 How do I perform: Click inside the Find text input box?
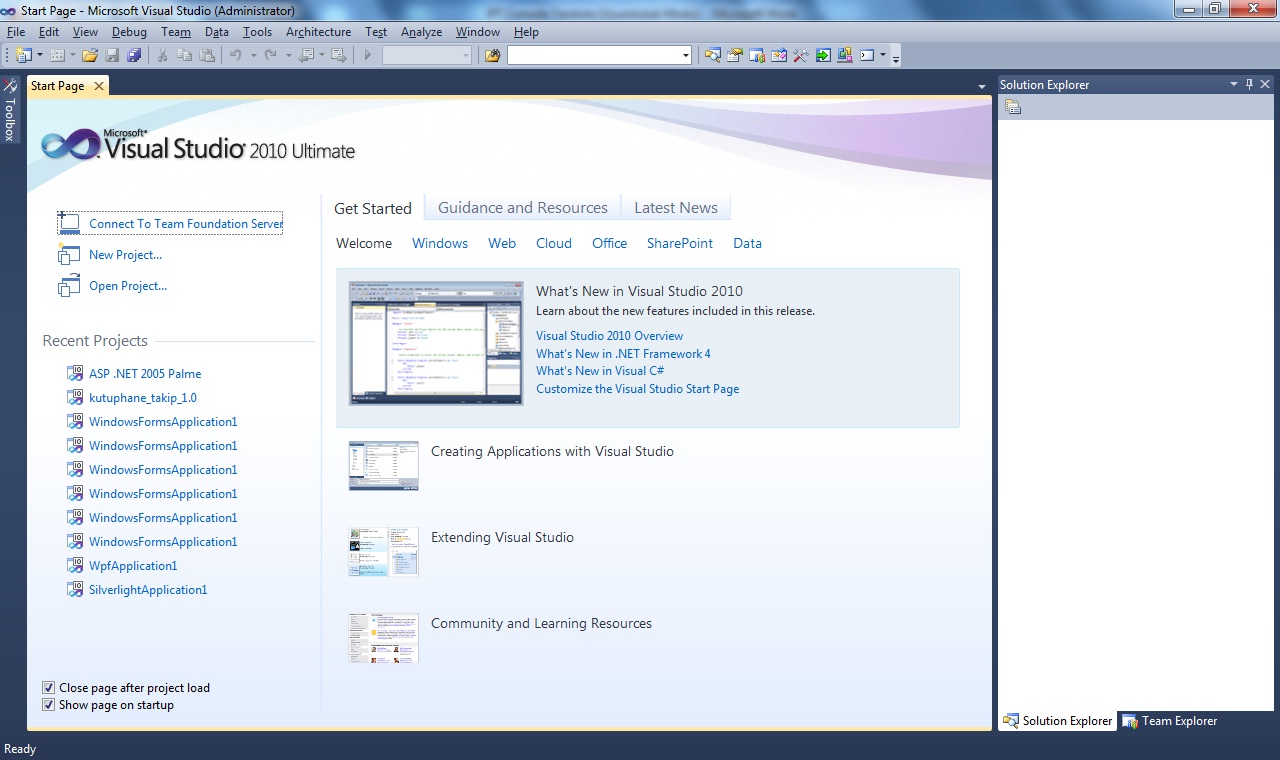pyautogui.click(x=594, y=56)
